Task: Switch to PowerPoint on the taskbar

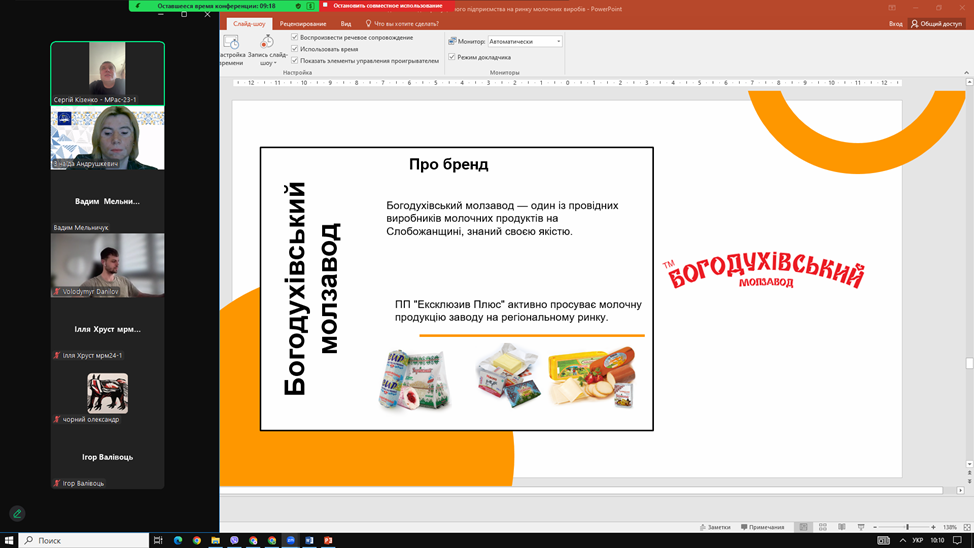Action: pos(328,540)
